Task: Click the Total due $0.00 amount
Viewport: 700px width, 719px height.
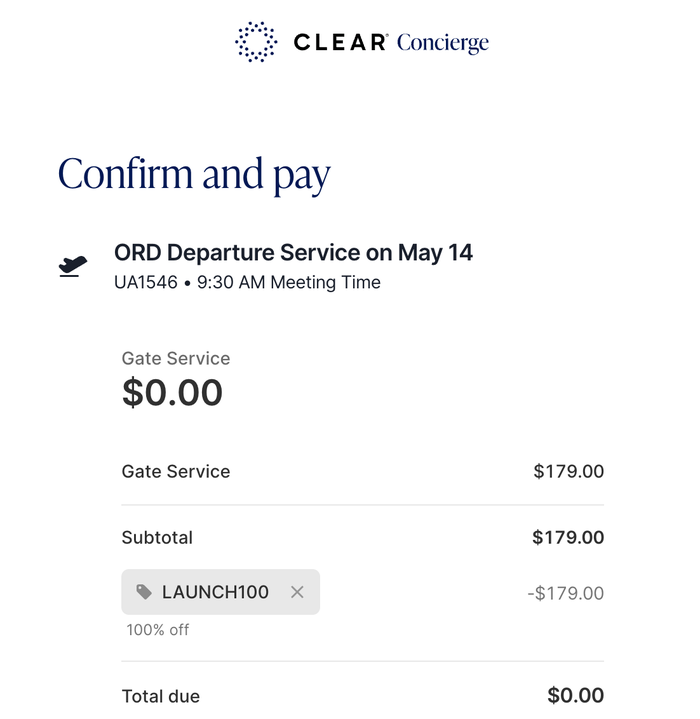Action: (575, 696)
